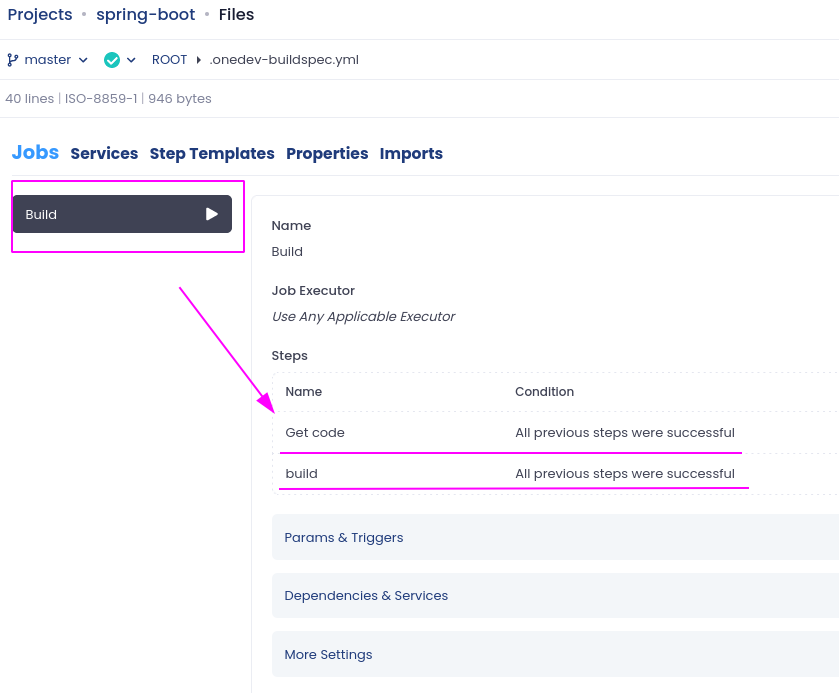Expand build status chevron next to checkmark

point(131,60)
